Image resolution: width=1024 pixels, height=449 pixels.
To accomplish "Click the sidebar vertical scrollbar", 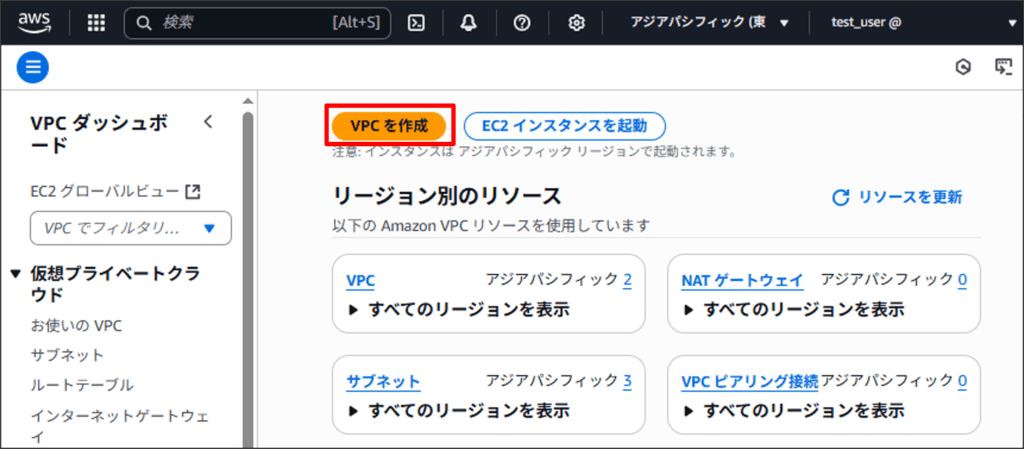I will pos(248,281).
